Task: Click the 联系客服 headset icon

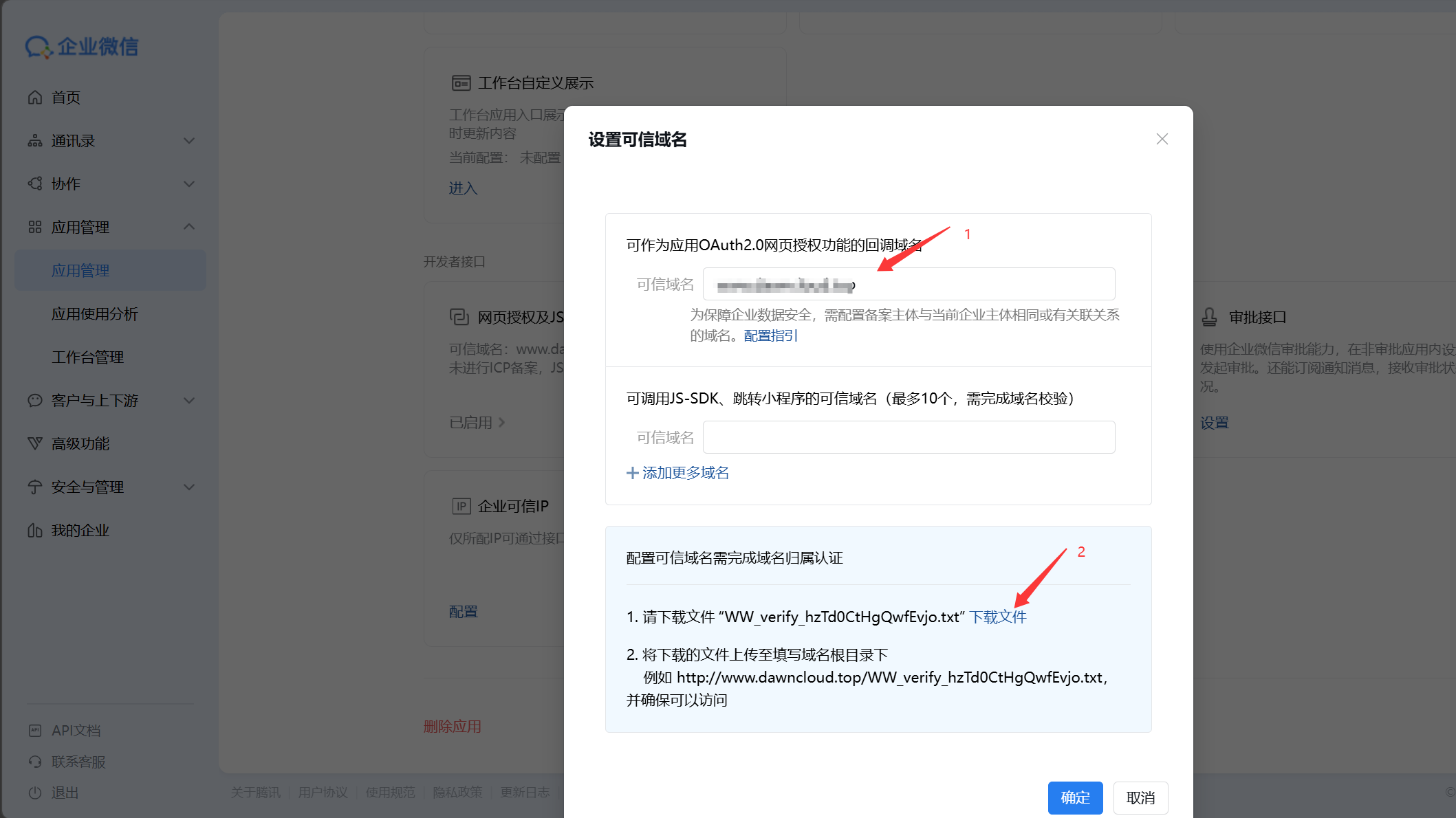Action: [35, 762]
